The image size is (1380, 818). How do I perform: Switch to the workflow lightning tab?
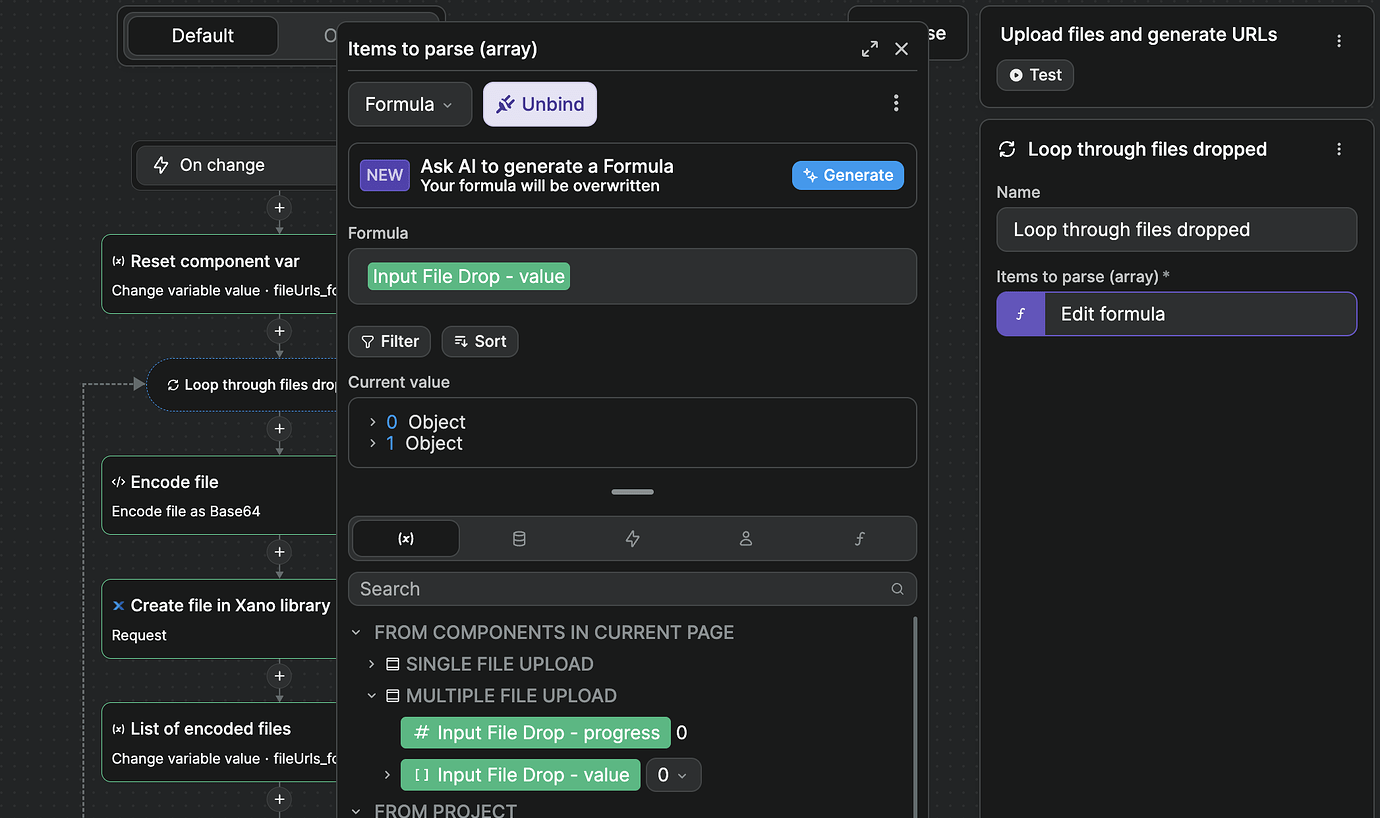pos(632,539)
